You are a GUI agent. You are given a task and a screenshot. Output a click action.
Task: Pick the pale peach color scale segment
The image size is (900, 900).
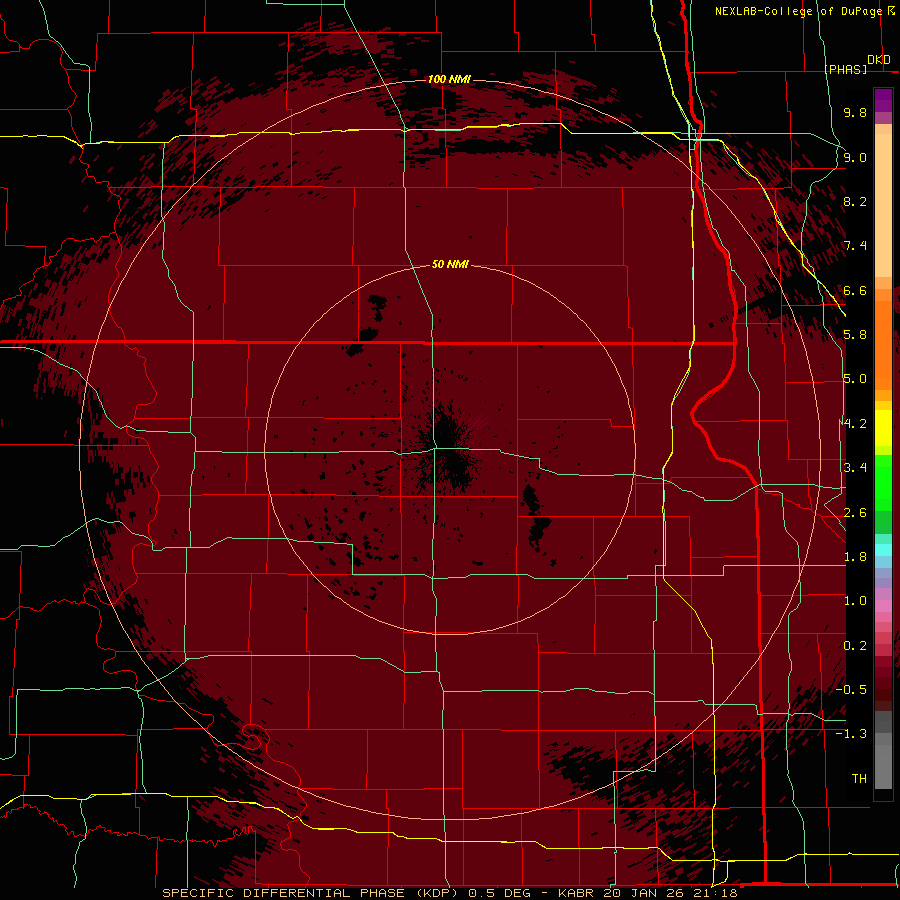pyautogui.click(x=883, y=207)
